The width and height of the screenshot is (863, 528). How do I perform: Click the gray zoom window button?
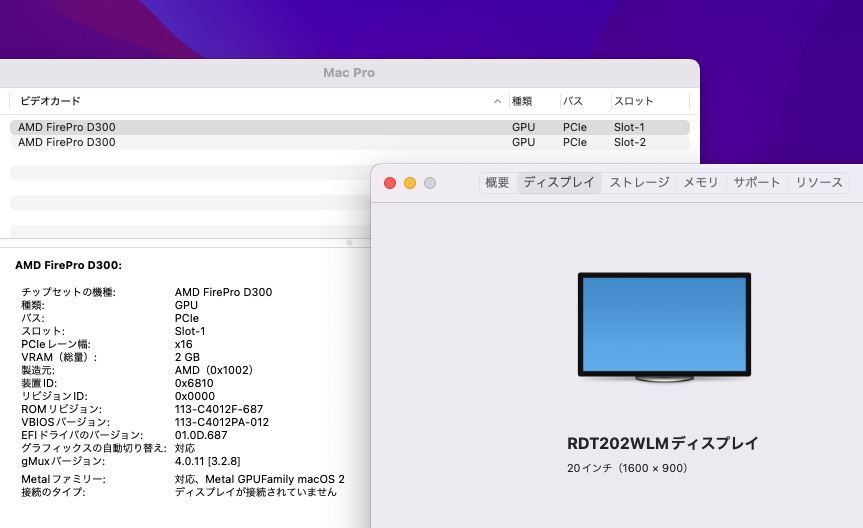coord(430,183)
